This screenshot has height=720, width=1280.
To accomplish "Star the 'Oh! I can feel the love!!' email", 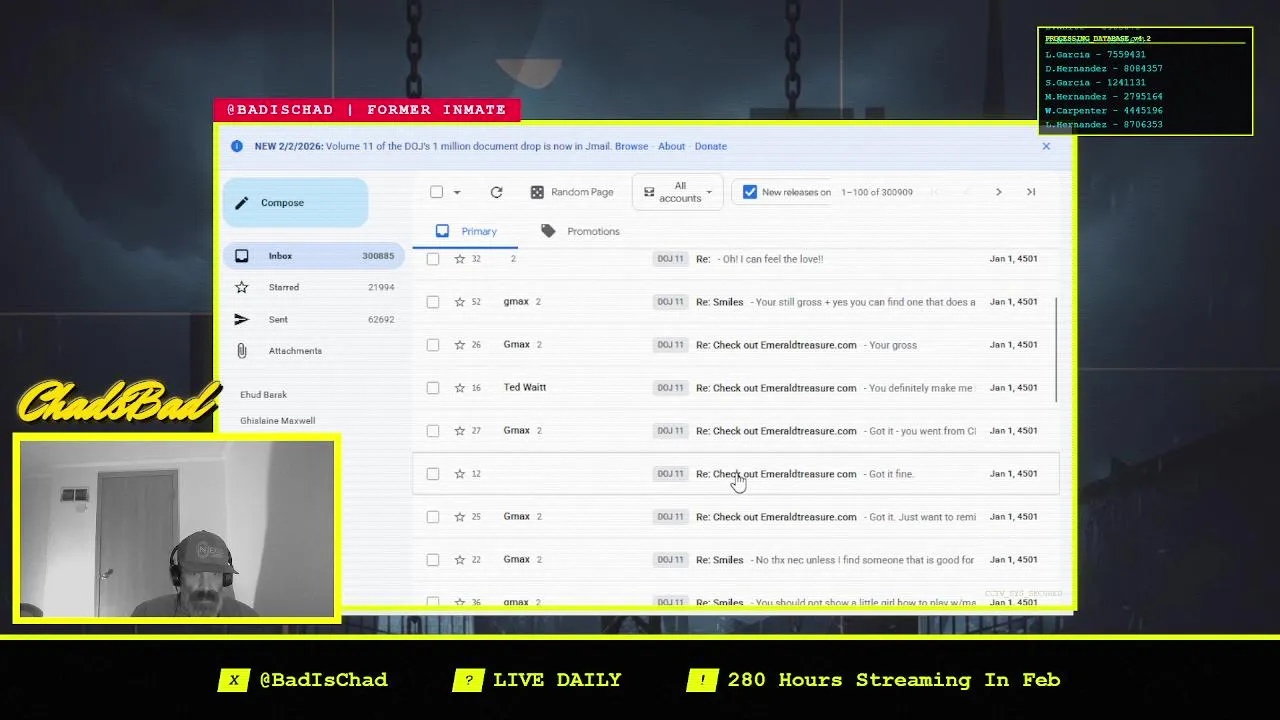I will [x=460, y=259].
